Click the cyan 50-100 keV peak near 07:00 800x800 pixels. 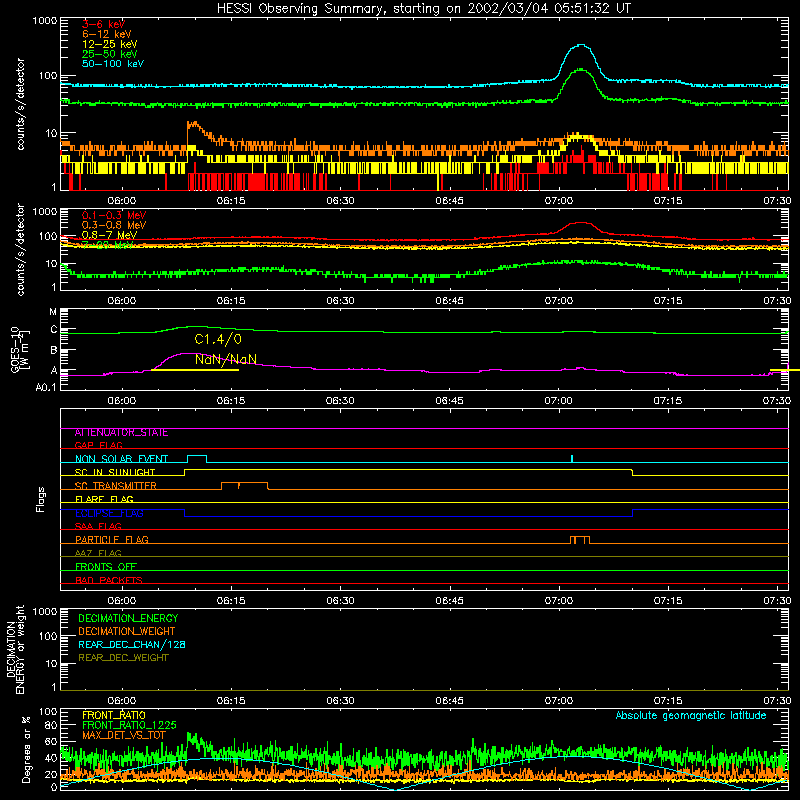coord(581,45)
